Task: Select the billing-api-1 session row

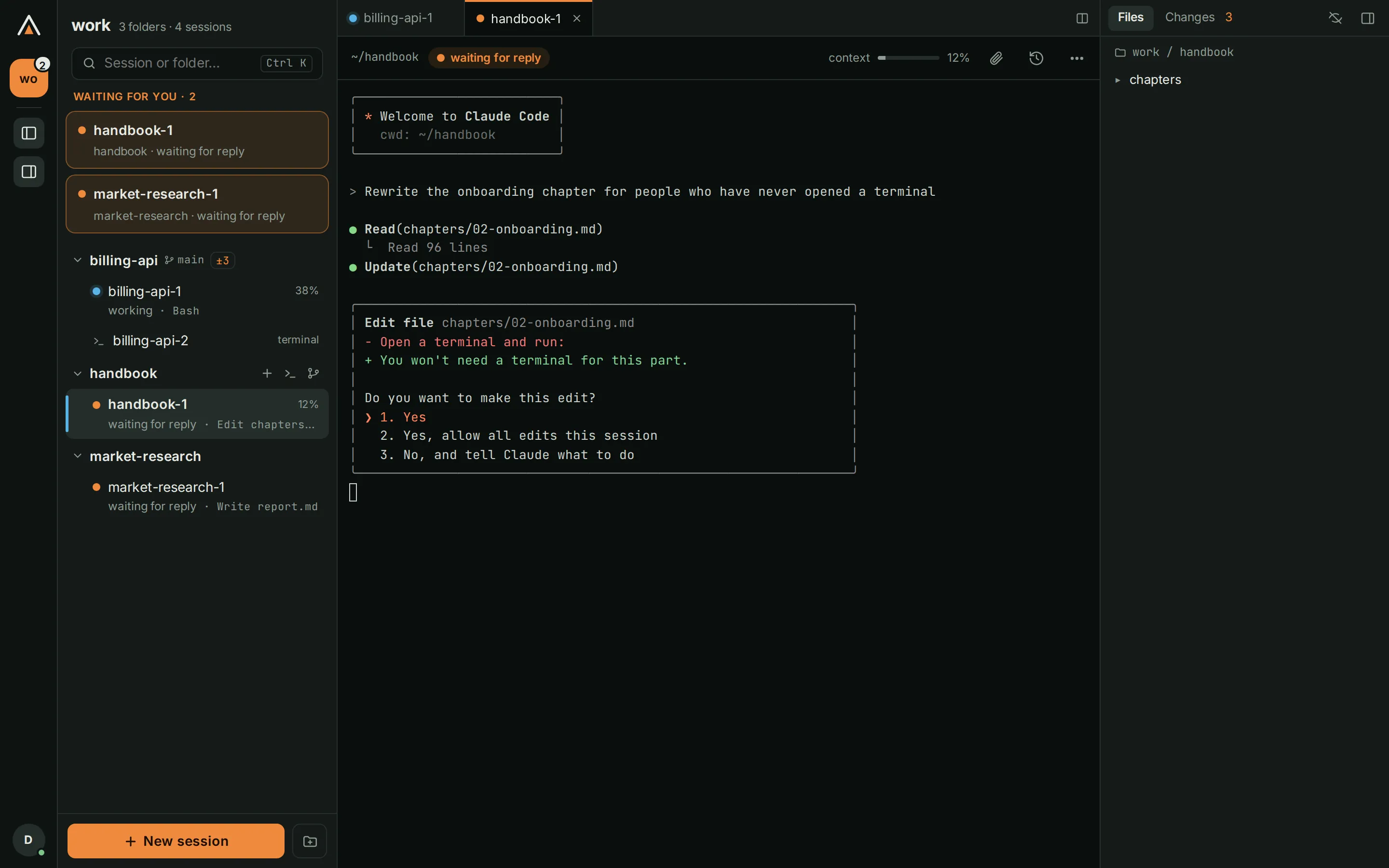Action: [x=197, y=300]
